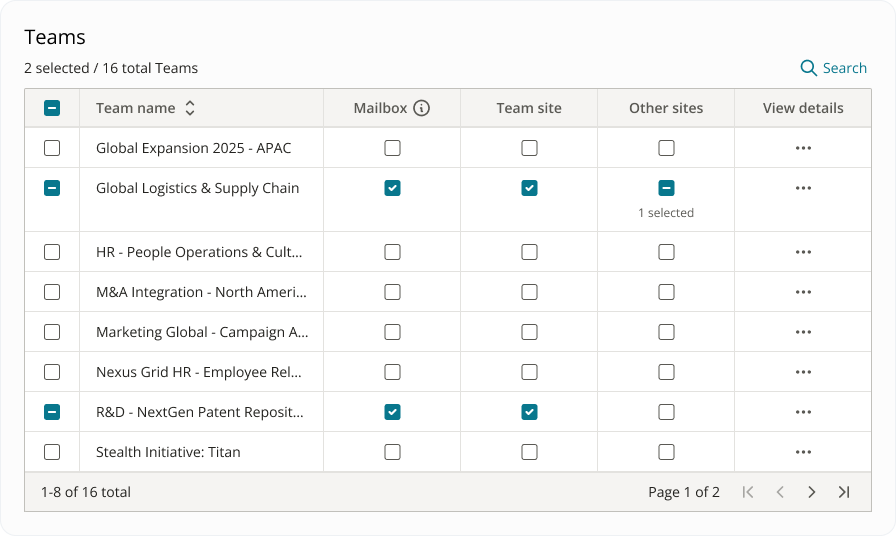
Task: Enable Mailbox for Global Expansion 2025 - APAC
Action: pyautogui.click(x=392, y=148)
